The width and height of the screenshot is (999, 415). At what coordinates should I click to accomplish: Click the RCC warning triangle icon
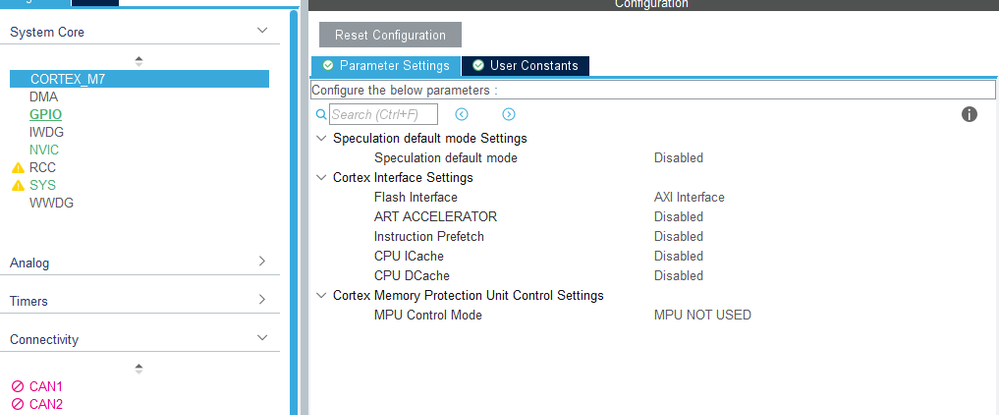click(x=17, y=168)
